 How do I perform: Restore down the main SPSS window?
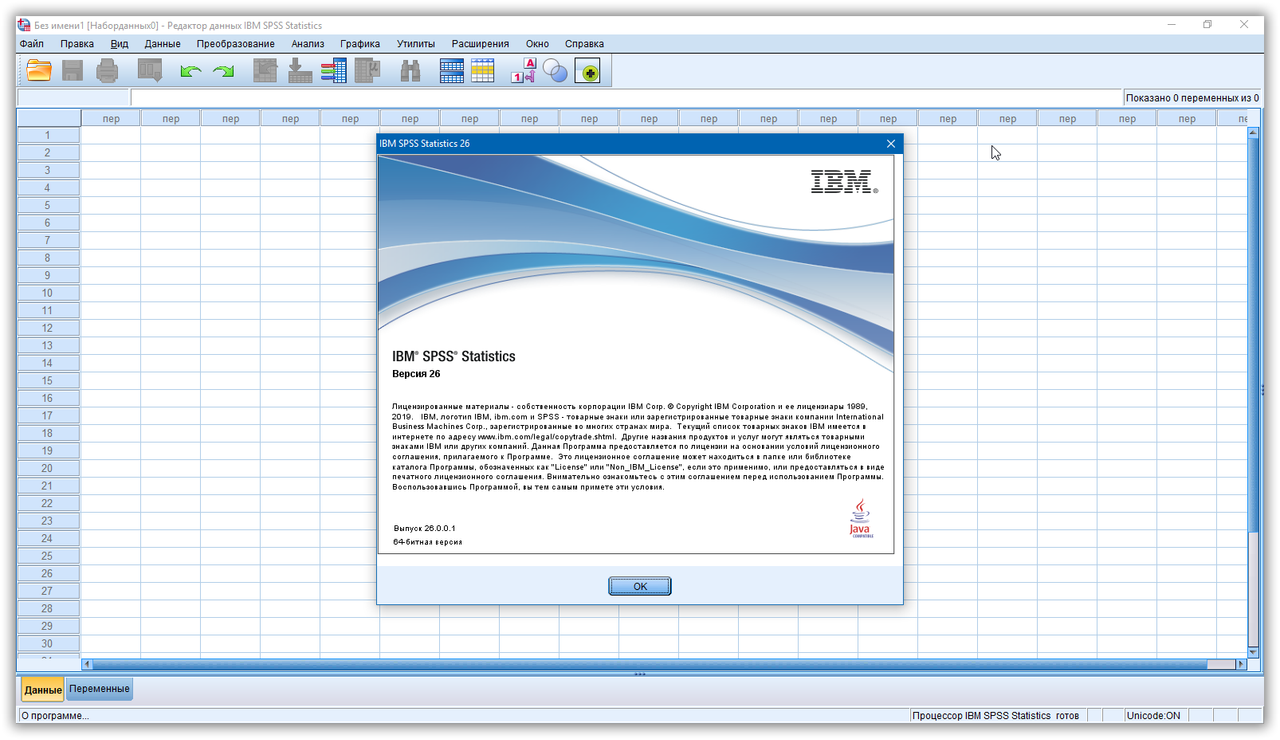tap(1207, 24)
